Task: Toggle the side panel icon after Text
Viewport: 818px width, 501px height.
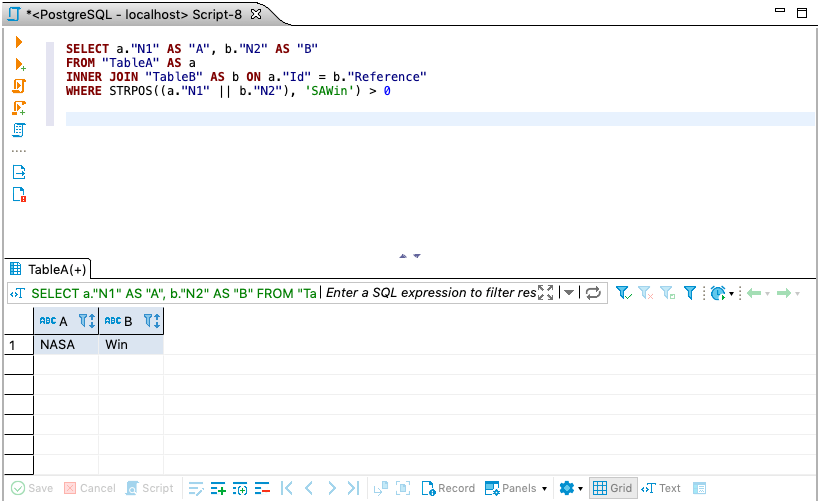Action: point(700,488)
